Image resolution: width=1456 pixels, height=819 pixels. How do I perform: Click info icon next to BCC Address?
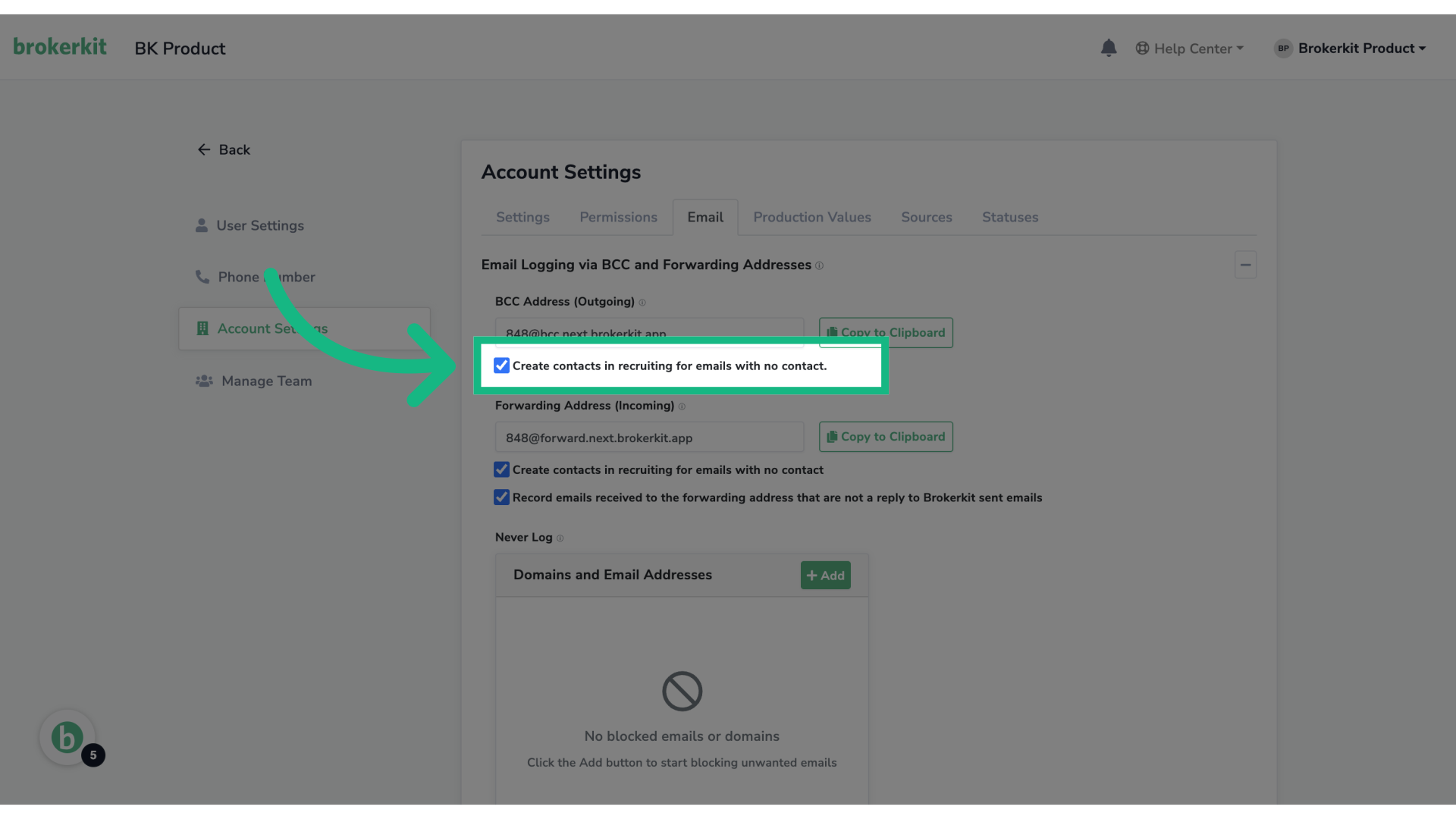[642, 303]
